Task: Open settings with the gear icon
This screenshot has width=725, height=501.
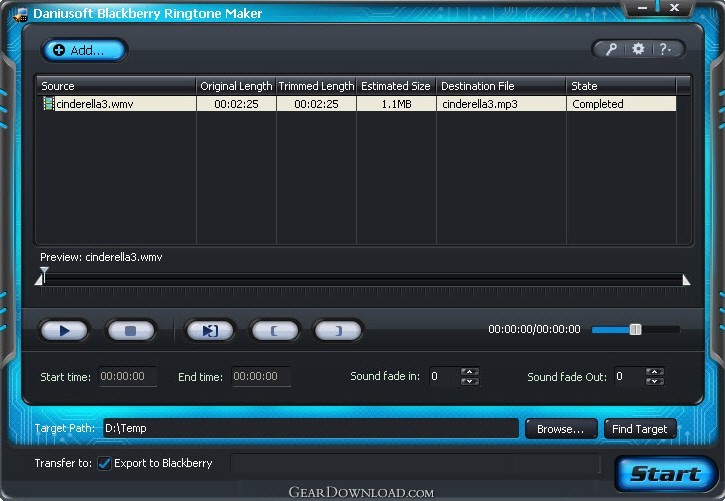Action: click(638, 49)
